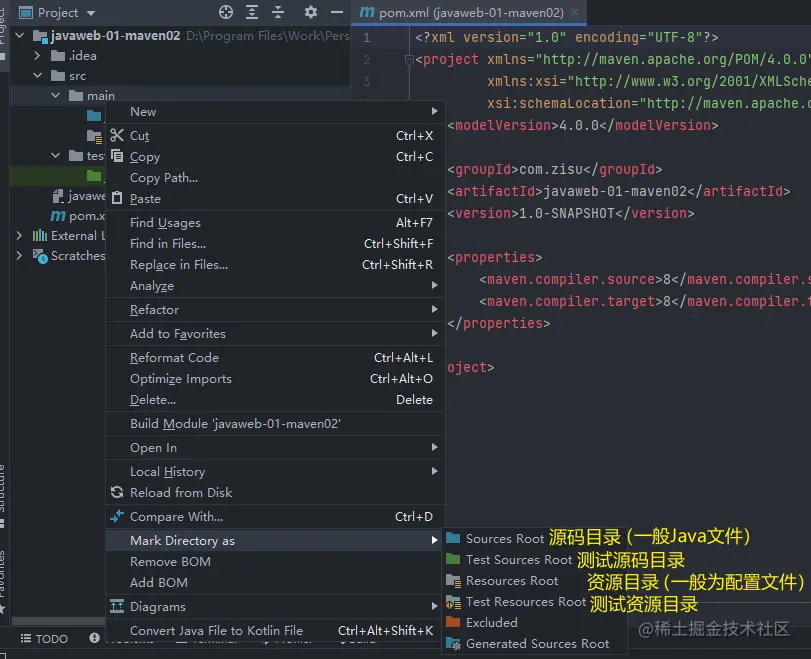Click the Diagrams icon
The width and height of the screenshot is (811, 659).
point(117,606)
